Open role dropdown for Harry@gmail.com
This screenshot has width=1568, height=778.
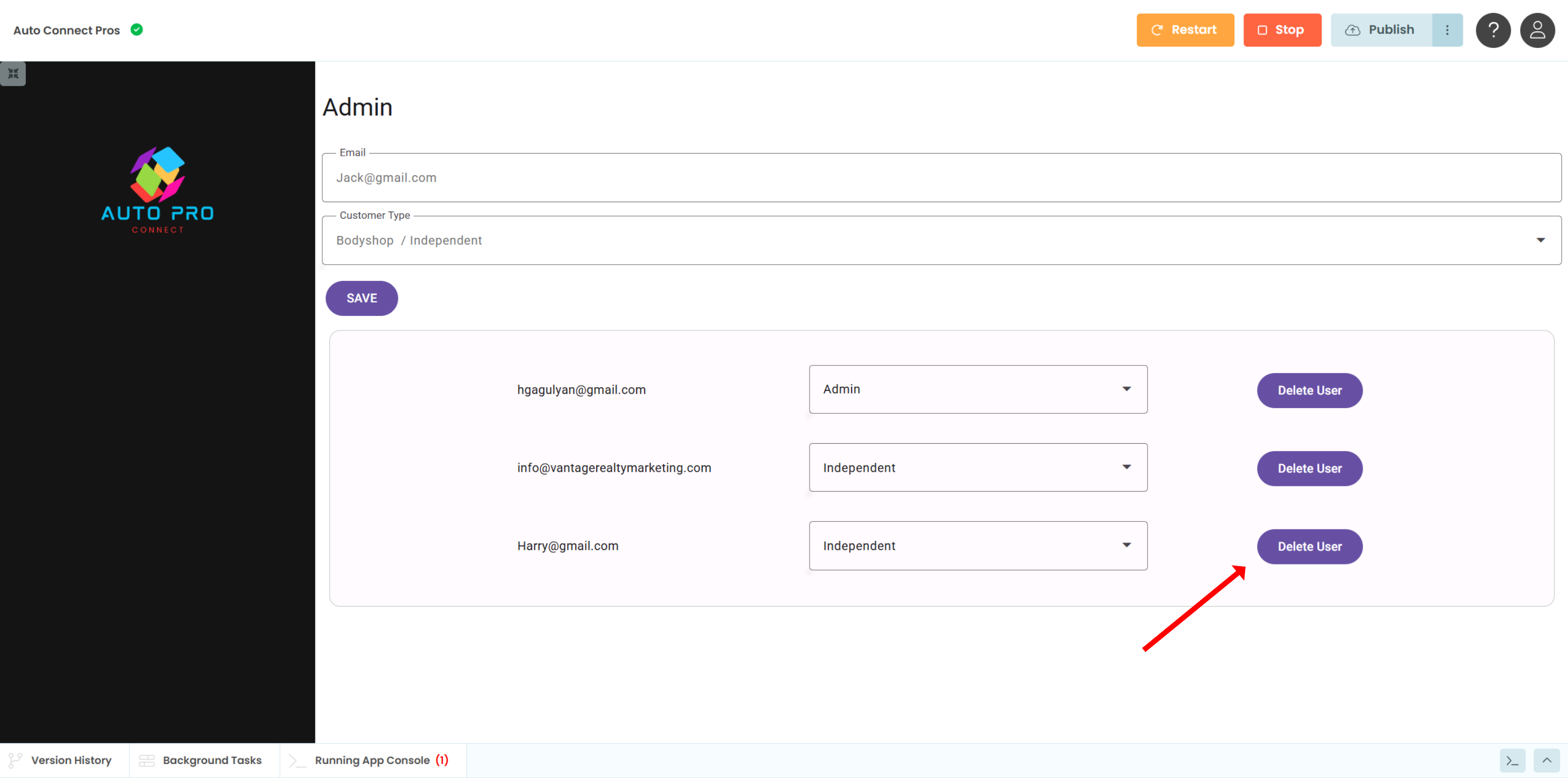(978, 546)
